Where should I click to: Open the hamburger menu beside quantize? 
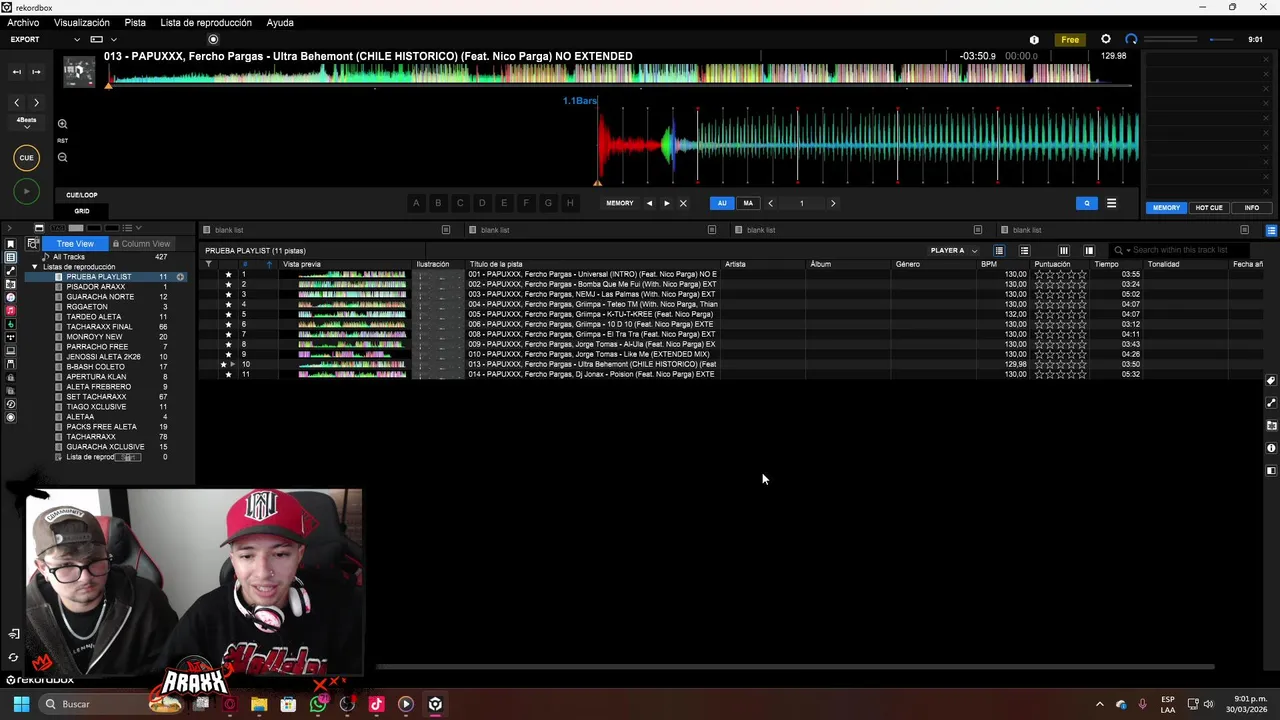point(1111,203)
